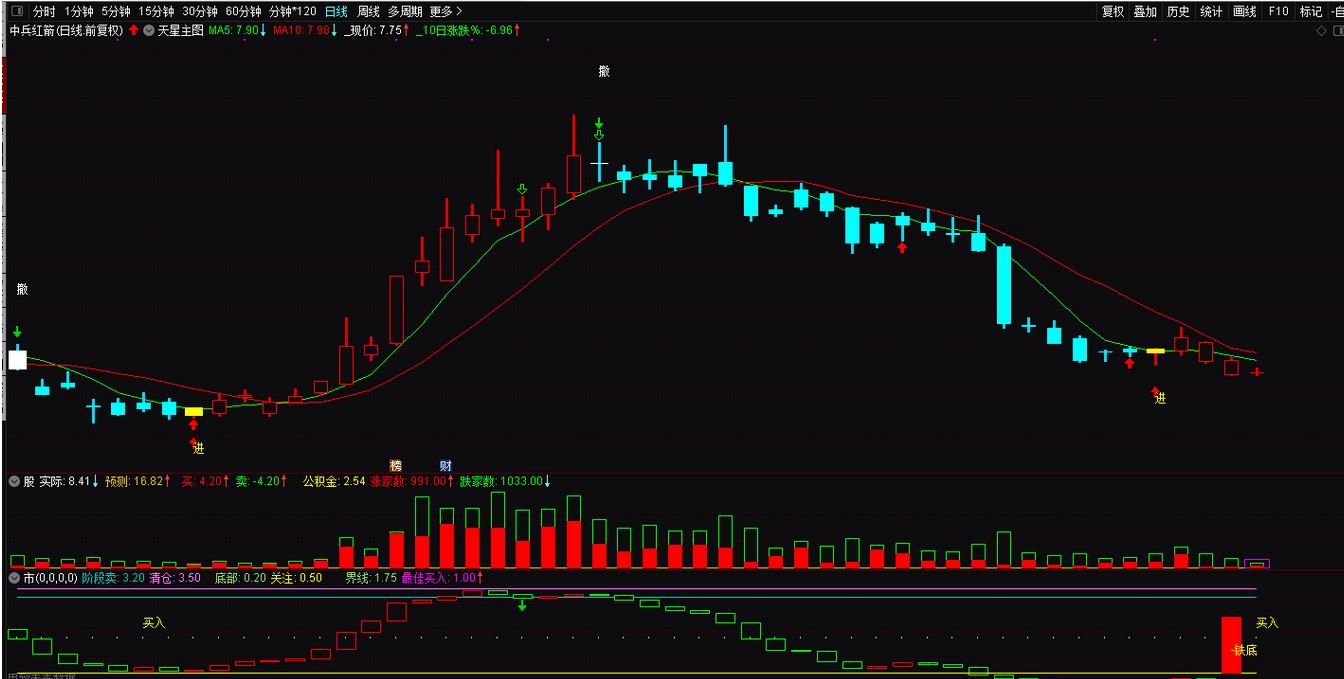Click the white candle at chart start
The image size is (1344, 679).
pyautogui.click(x=18, y=359)
